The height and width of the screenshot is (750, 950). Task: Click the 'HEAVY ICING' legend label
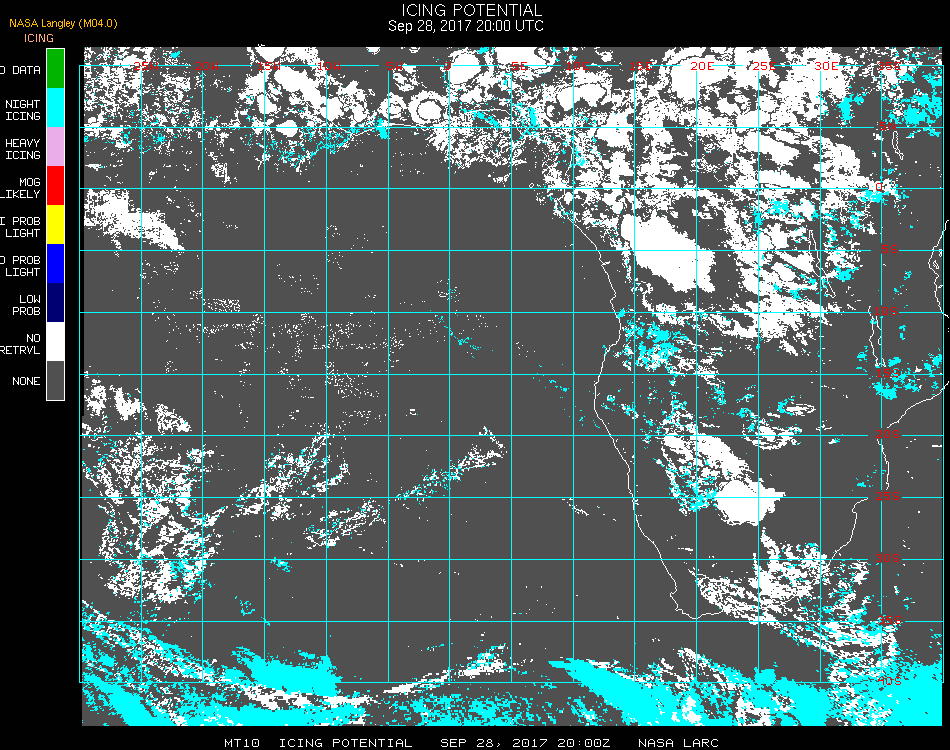tap(23, 149)
